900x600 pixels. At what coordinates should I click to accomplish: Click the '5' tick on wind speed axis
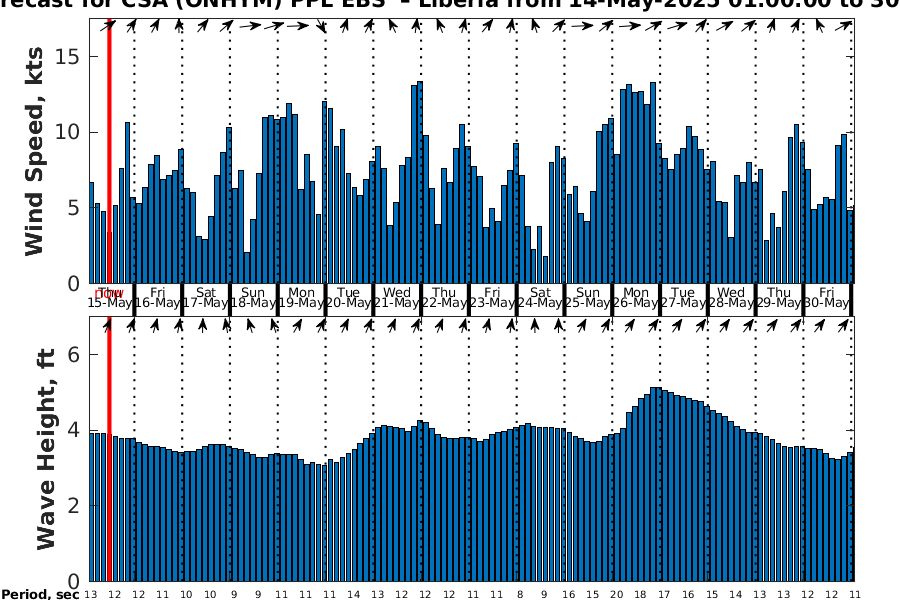tap(73, 208)
